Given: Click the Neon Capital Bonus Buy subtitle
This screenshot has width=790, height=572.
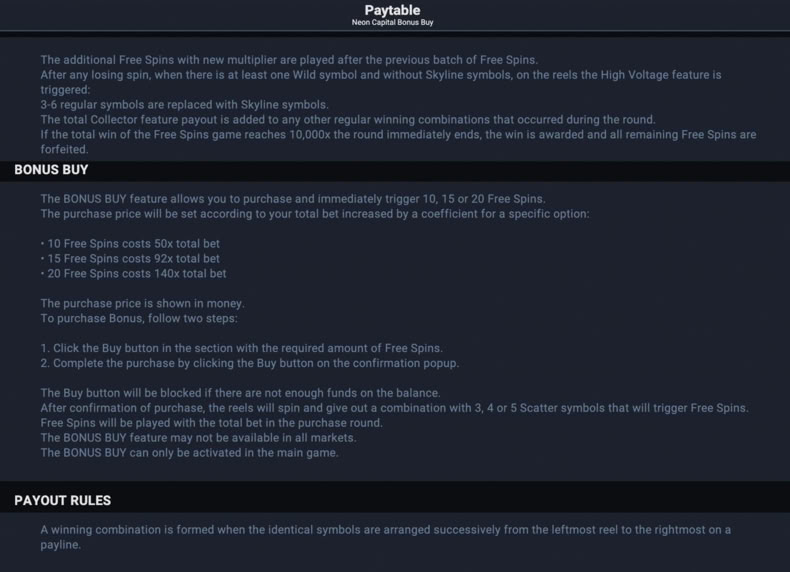Looking at the screenshot, I should [392, 22].
